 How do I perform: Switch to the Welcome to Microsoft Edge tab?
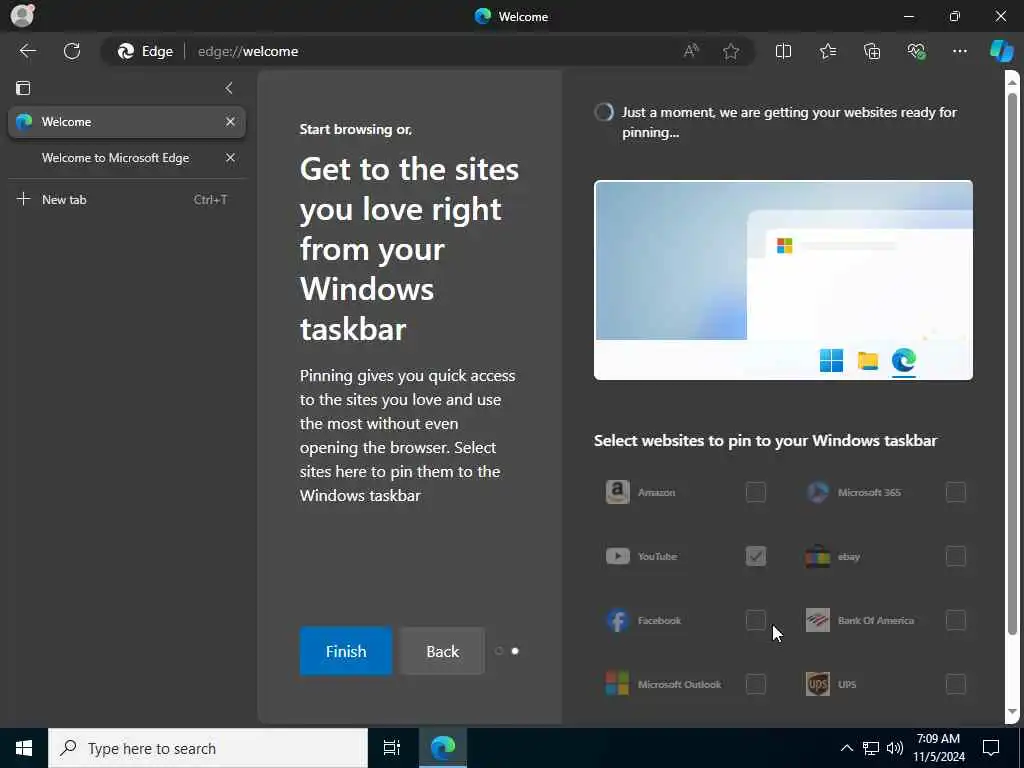point(127,157)
